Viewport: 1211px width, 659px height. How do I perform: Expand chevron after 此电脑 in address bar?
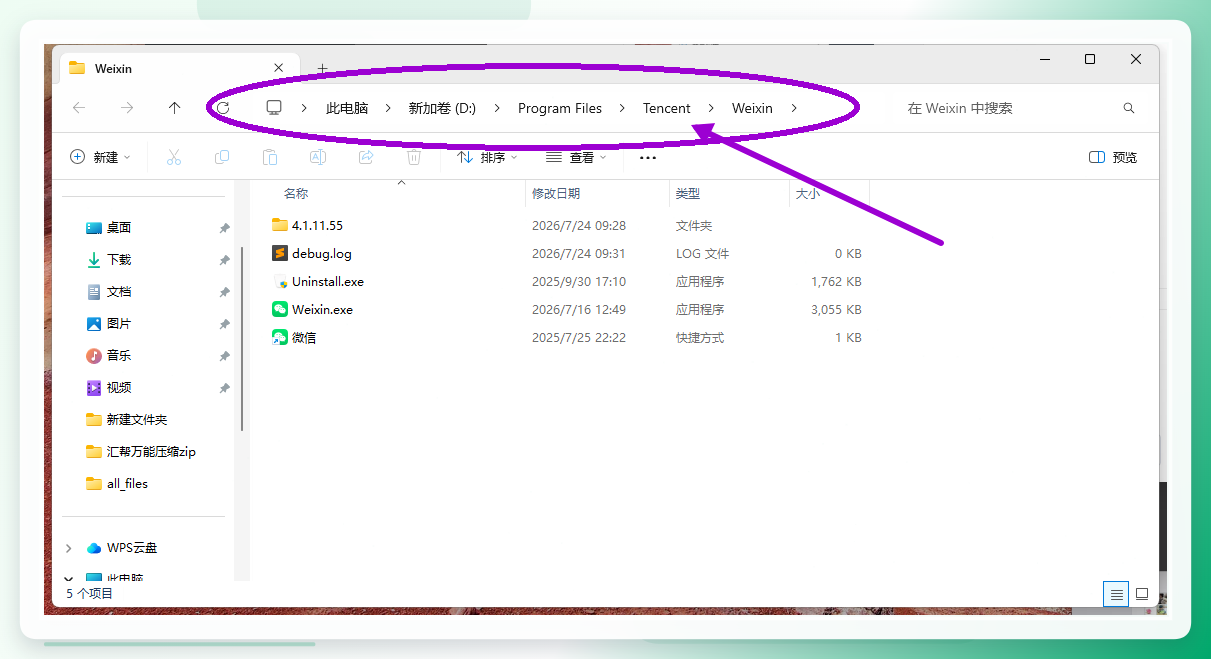pyautogui.click(x=387, y=108)
